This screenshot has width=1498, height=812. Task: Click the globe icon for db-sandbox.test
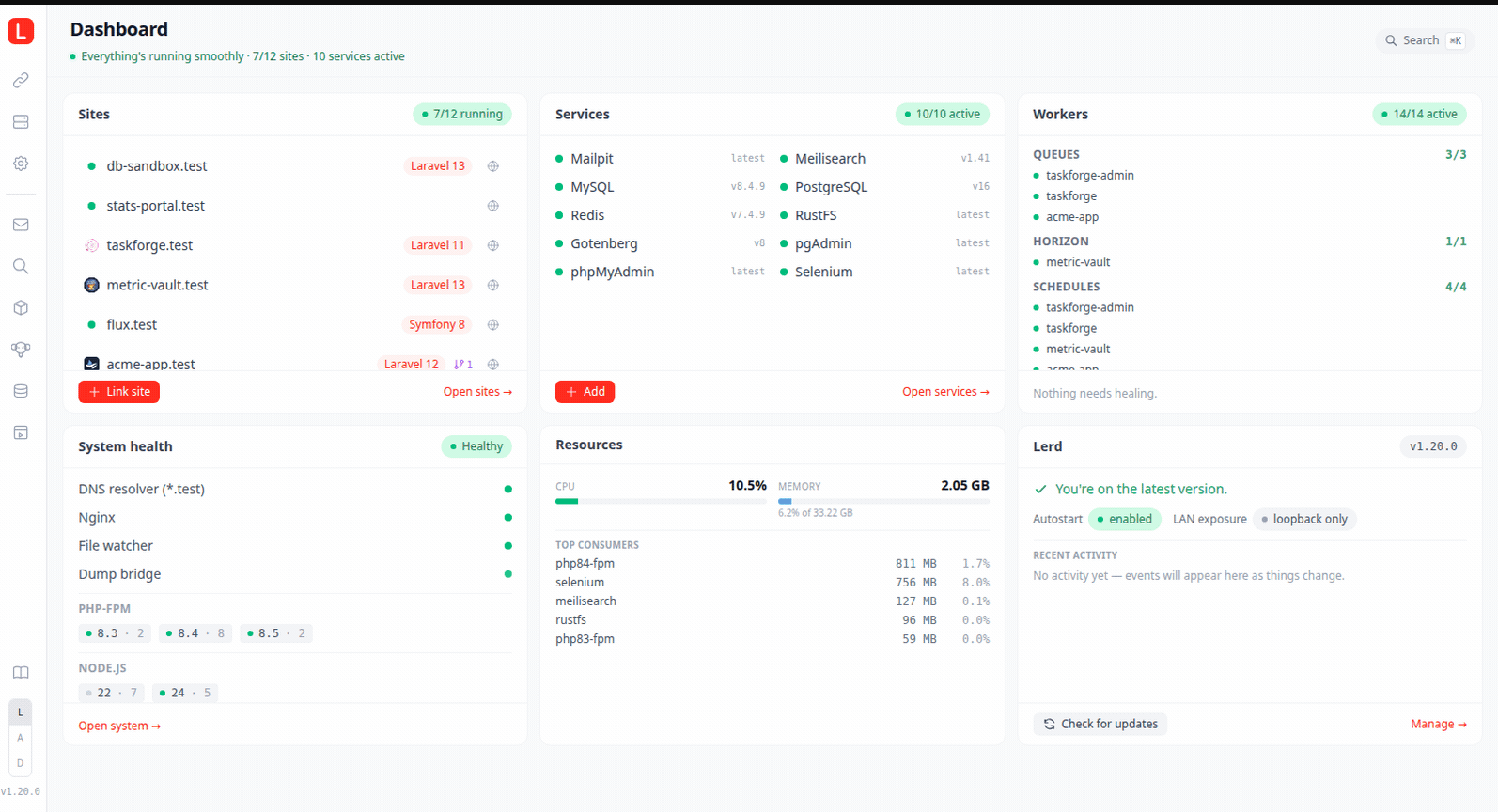tap(493, 166)
